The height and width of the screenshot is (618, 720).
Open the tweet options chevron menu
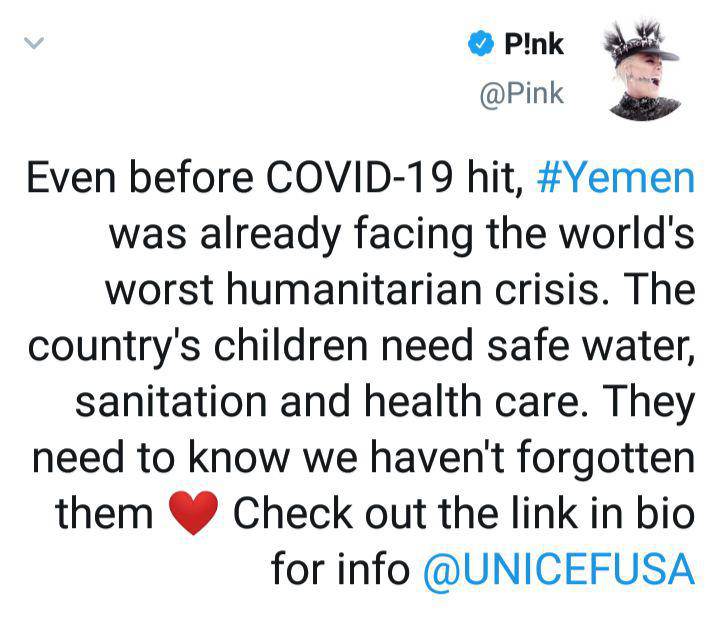(x=34, y=43)
